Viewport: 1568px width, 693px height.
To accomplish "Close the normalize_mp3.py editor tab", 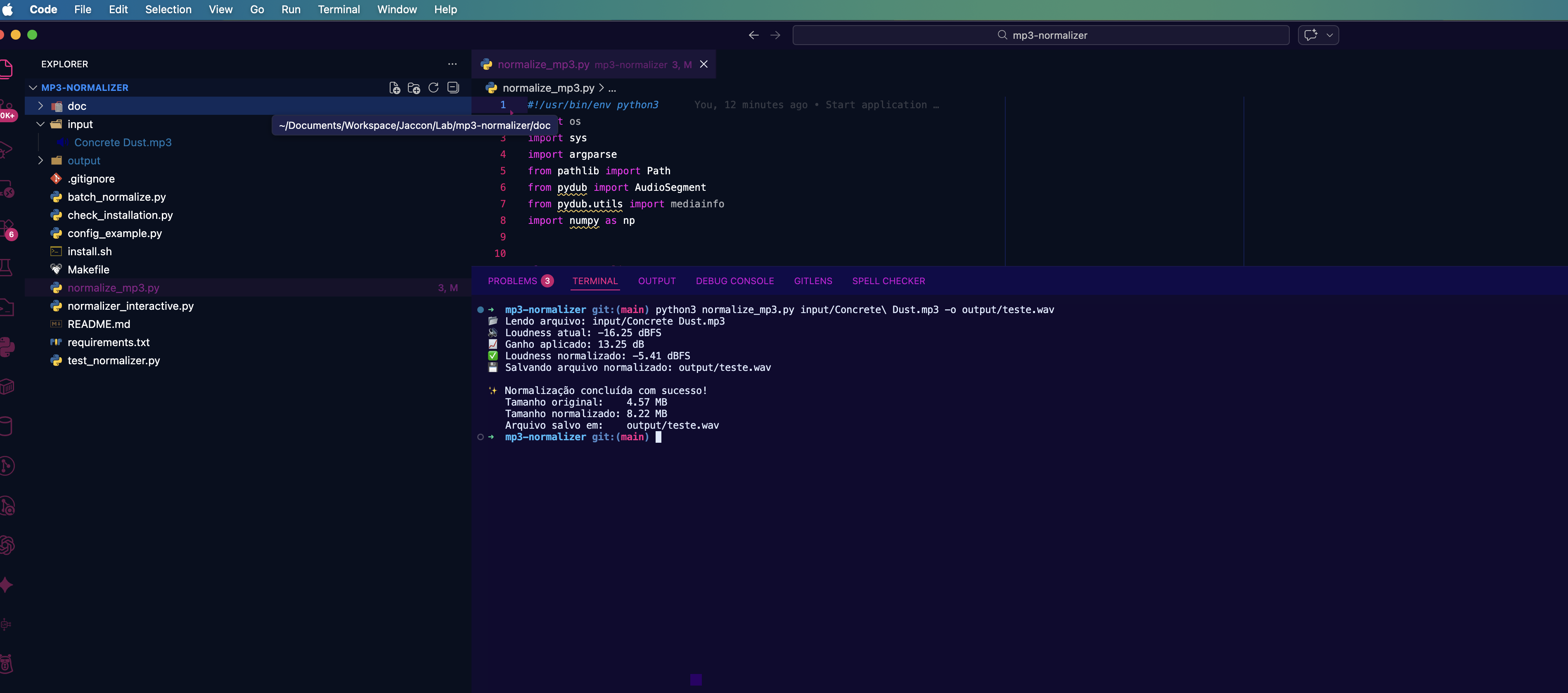I will pyautogui.click(x=703, y=64).
